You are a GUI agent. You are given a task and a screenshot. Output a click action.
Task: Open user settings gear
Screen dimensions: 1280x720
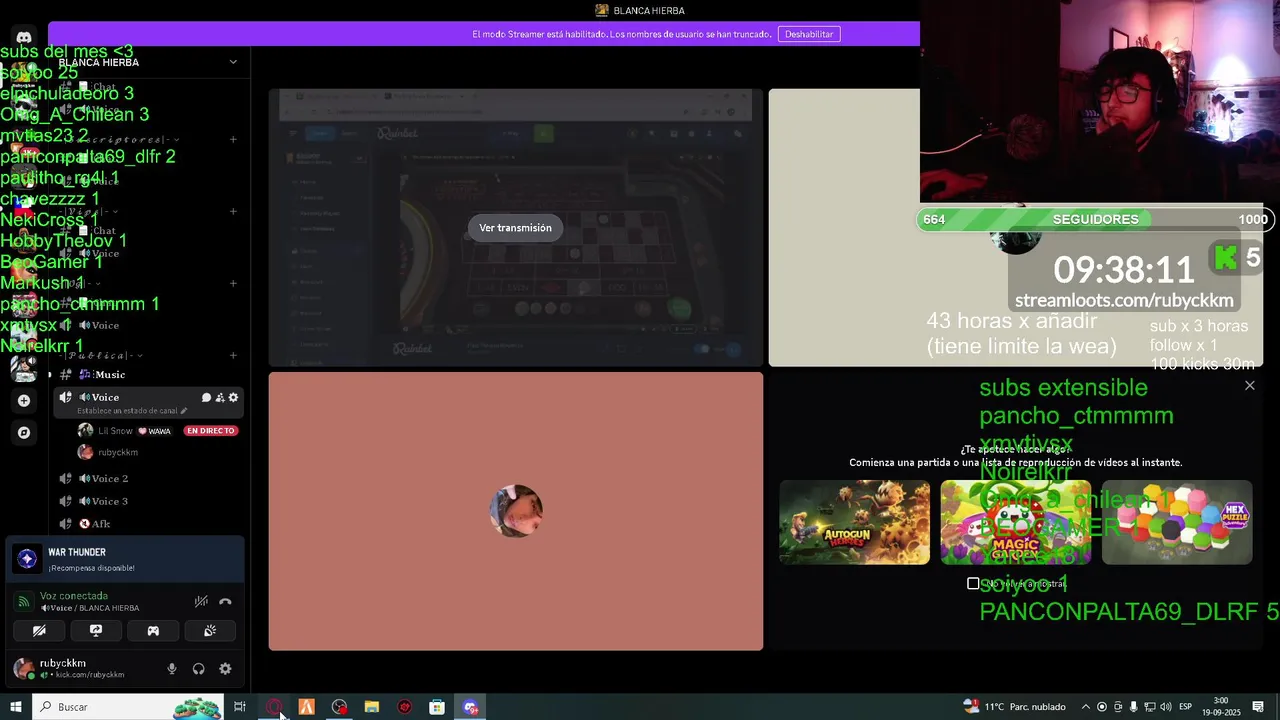225,669
